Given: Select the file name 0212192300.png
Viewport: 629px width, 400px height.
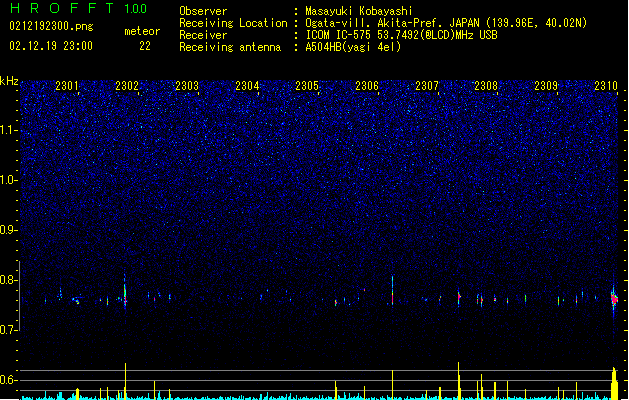Looking at the screenshot, I should point(51,26).
